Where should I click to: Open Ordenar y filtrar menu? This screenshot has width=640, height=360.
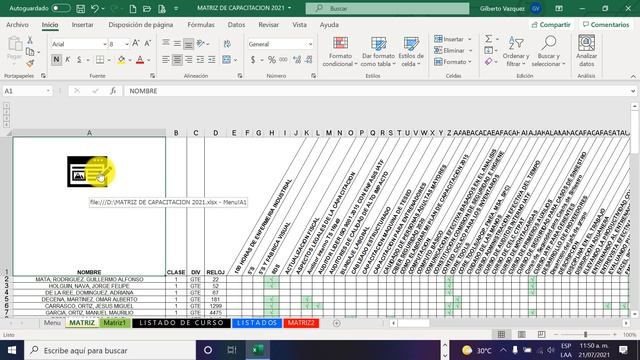click(x=516, y=51)
